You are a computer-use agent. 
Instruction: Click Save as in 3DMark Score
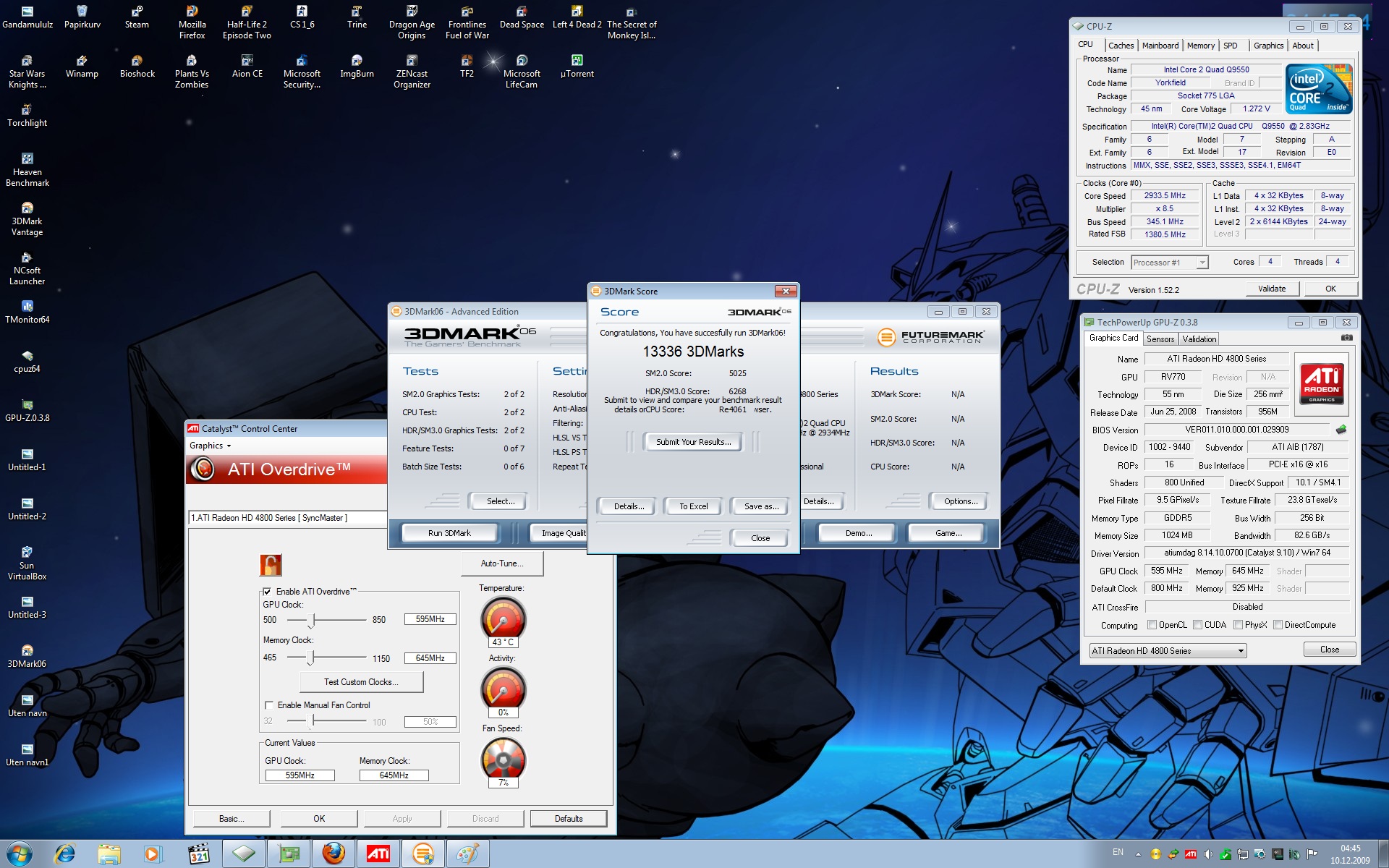pos(761,506)
